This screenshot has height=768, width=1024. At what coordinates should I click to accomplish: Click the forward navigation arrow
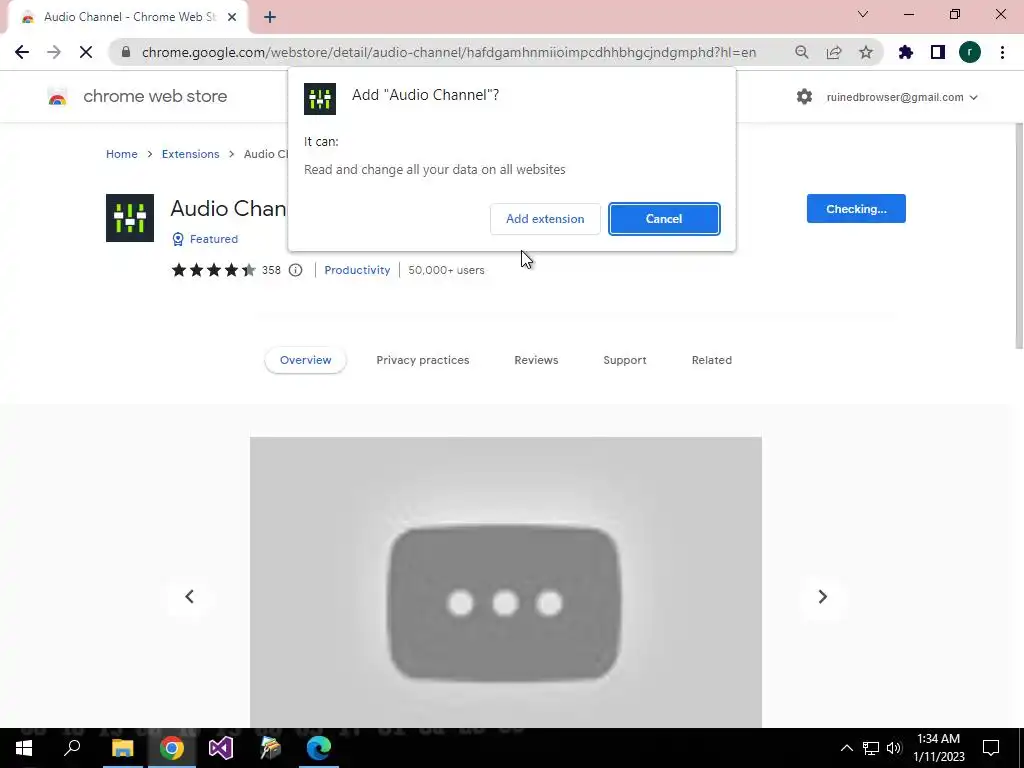pyautogui.click(x=54, y=52)
